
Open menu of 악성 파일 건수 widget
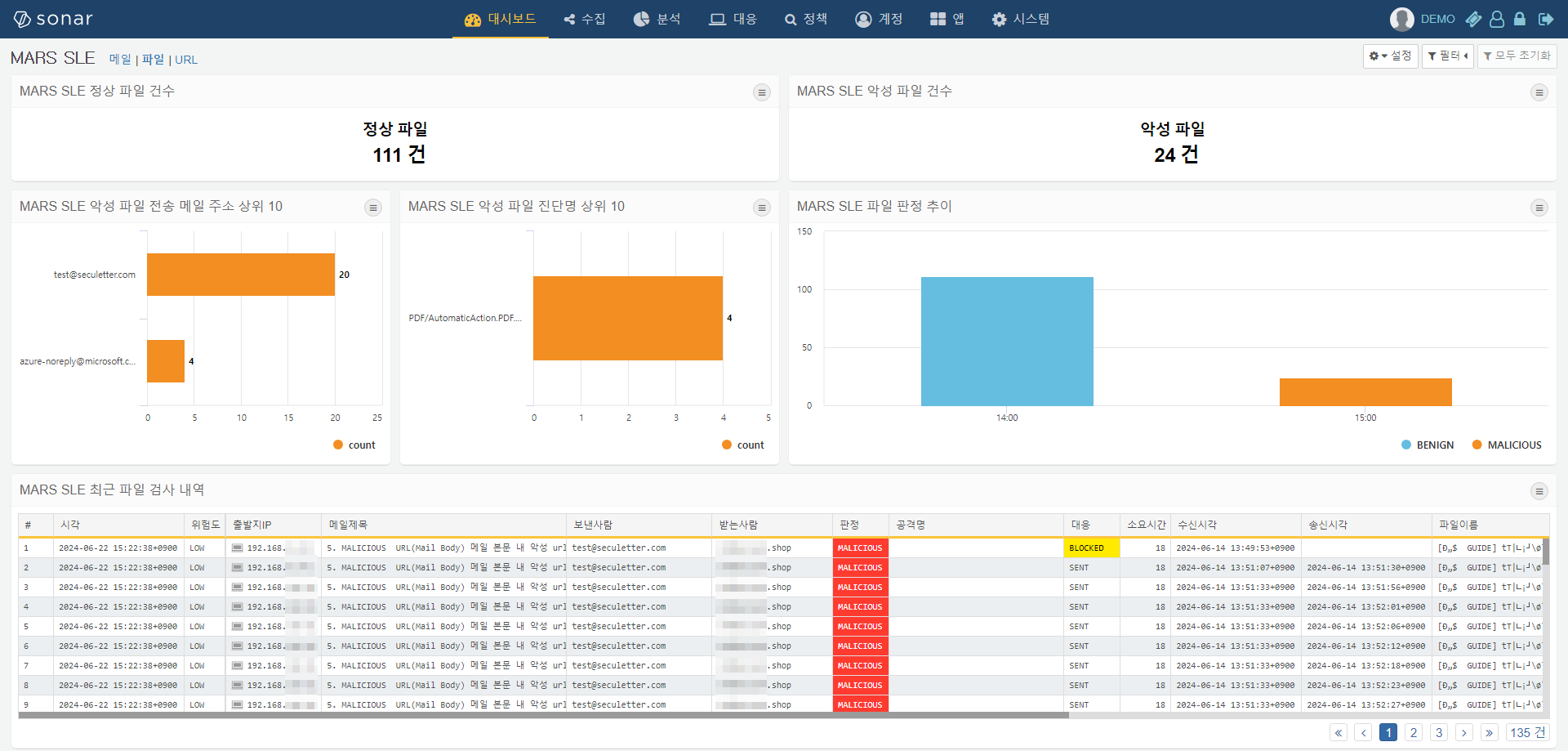click(1539, 92)
